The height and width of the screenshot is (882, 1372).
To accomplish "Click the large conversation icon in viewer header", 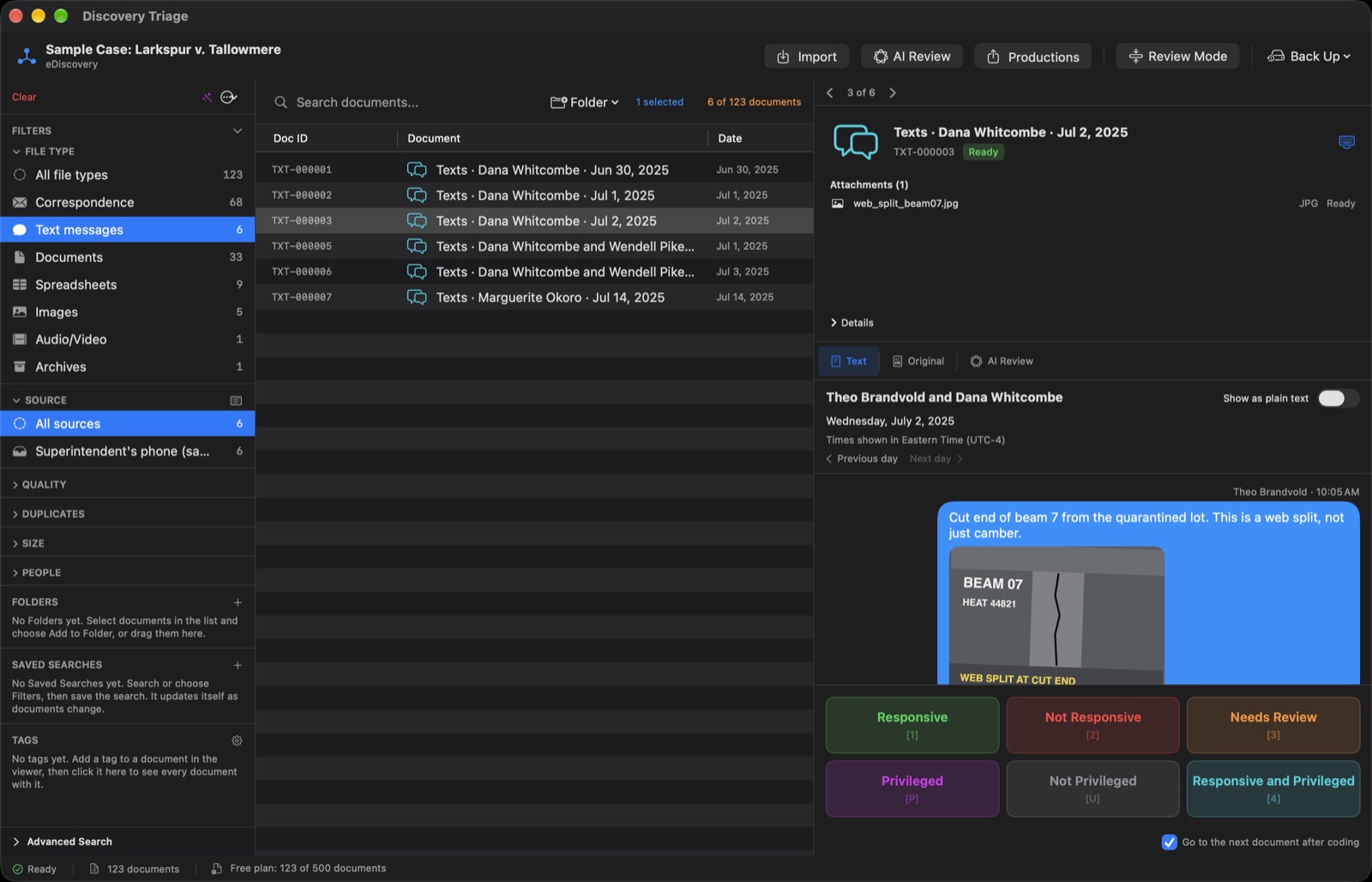I will tap(856, 142).
